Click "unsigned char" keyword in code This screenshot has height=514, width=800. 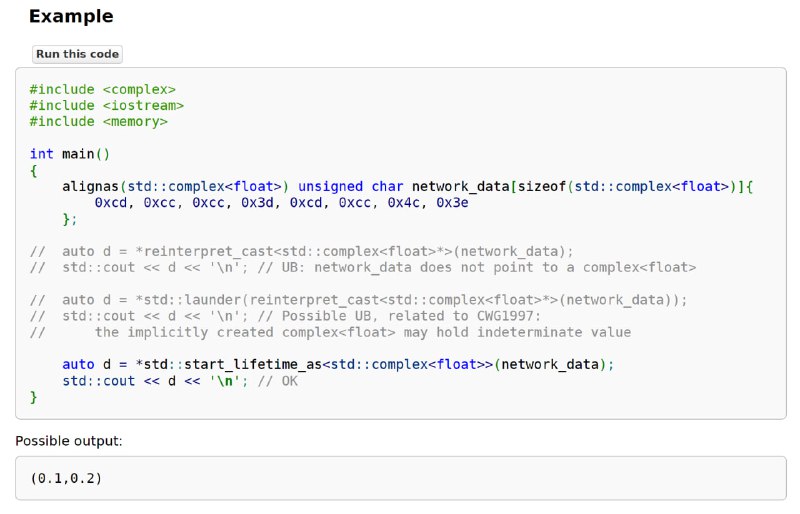click(x=351, y=187)
